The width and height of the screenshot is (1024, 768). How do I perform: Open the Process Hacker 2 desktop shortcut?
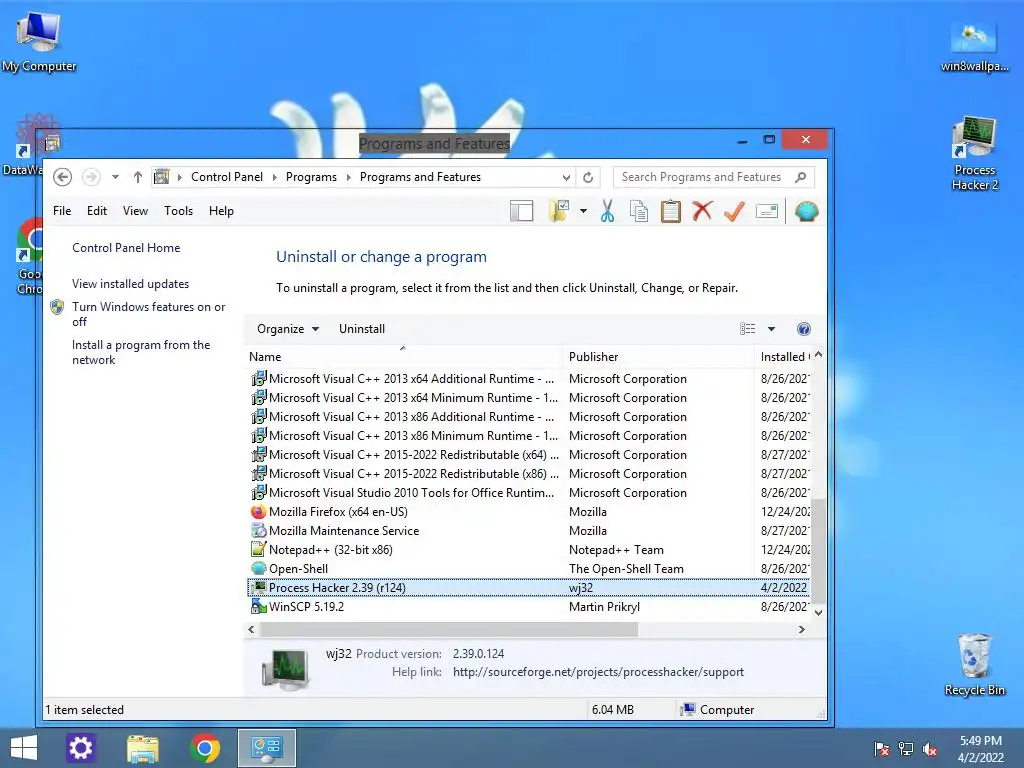pos(974,153)
